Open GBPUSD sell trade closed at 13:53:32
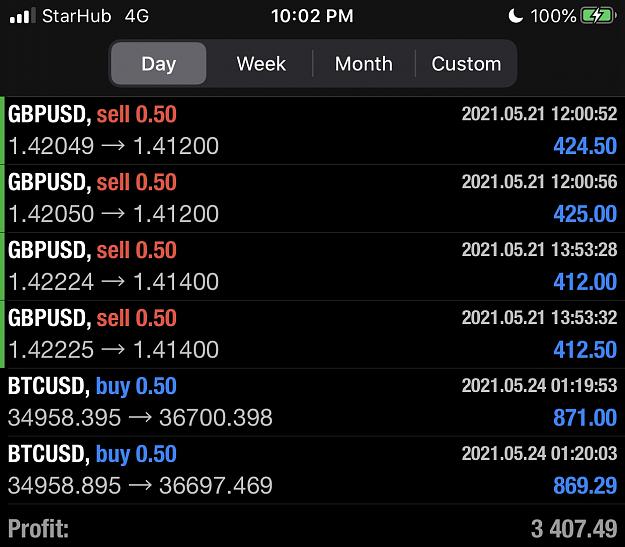Screen dimensions: 625x547 coord(312,334)
